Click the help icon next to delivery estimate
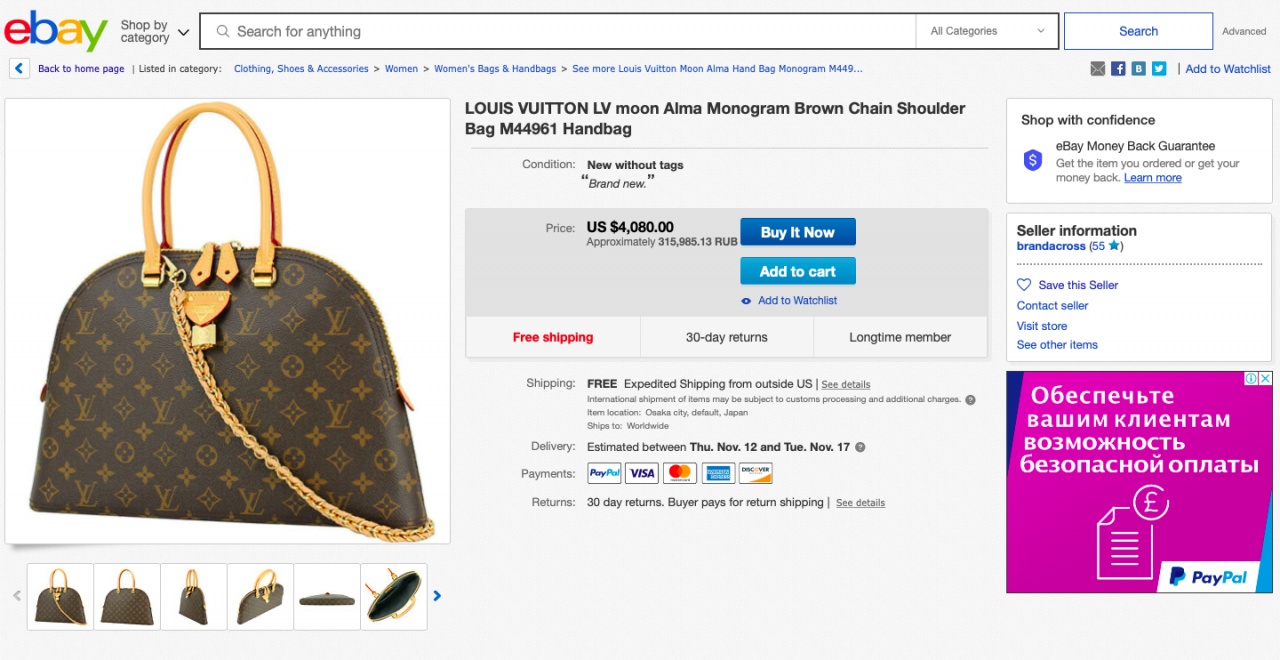Screen dimensions: 1280x660 click(860, 448)
